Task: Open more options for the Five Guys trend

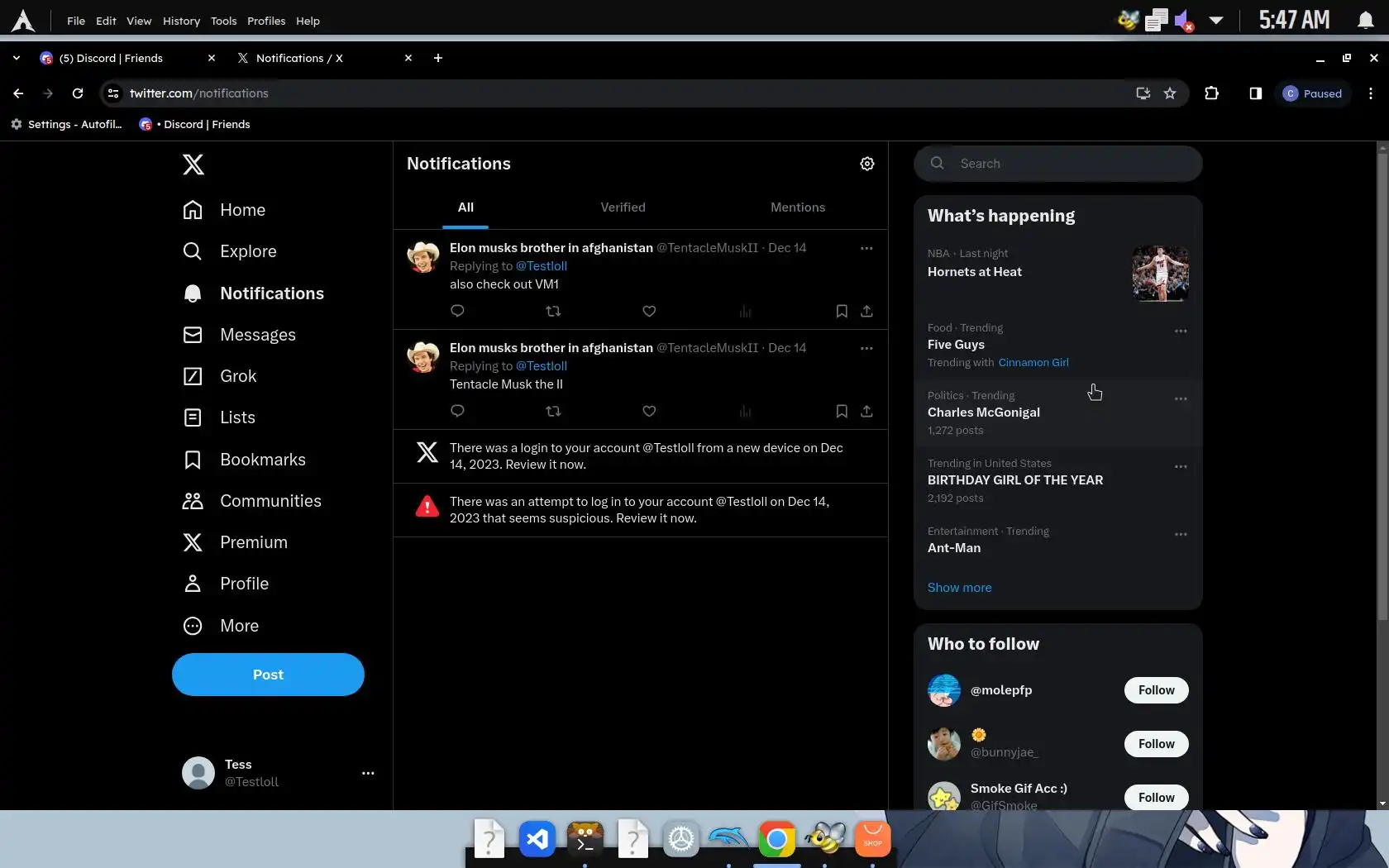Action: 1181,331
